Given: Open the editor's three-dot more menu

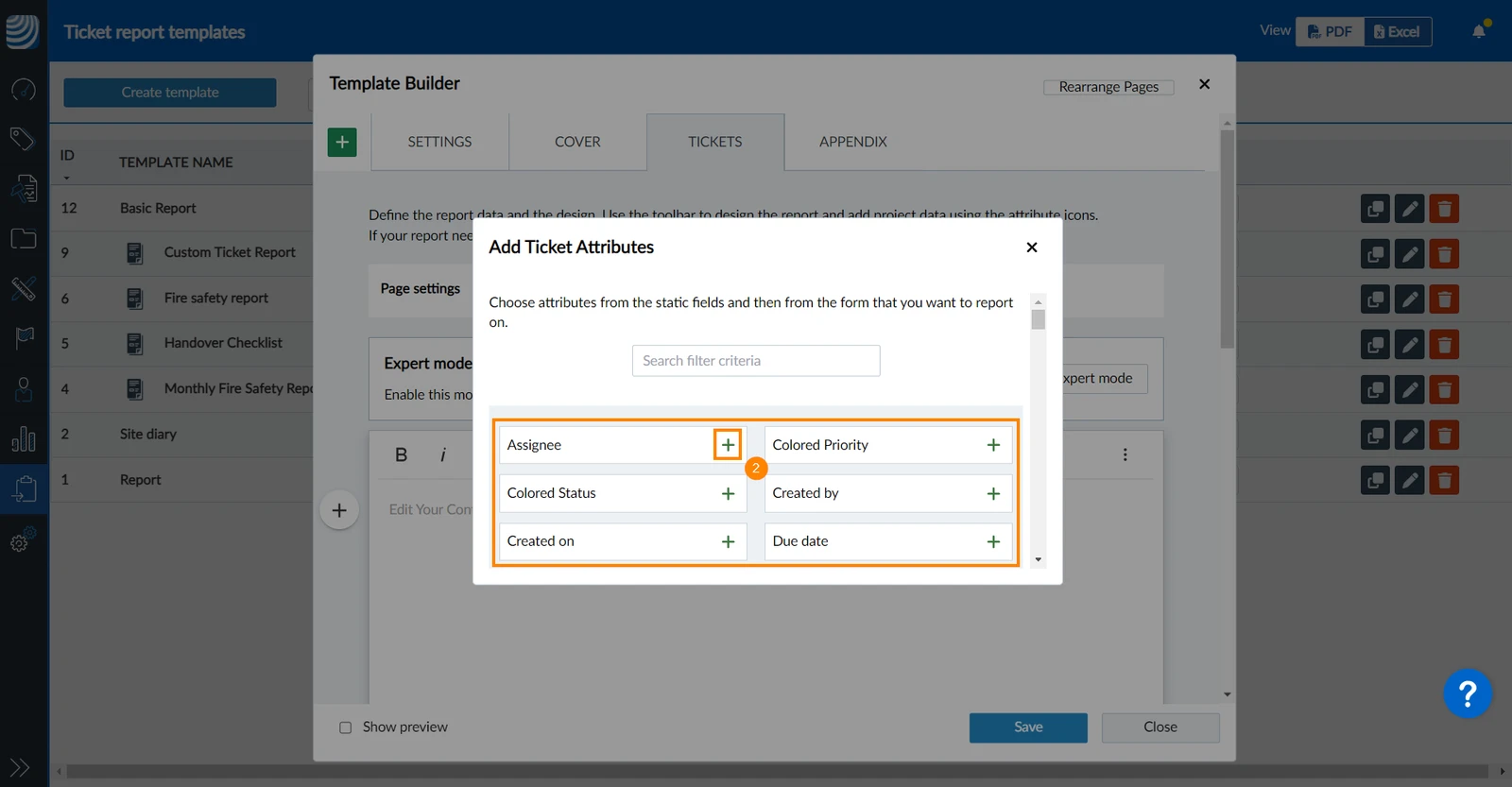Looking at the screenshot, I should click(x=1125, y=454).
